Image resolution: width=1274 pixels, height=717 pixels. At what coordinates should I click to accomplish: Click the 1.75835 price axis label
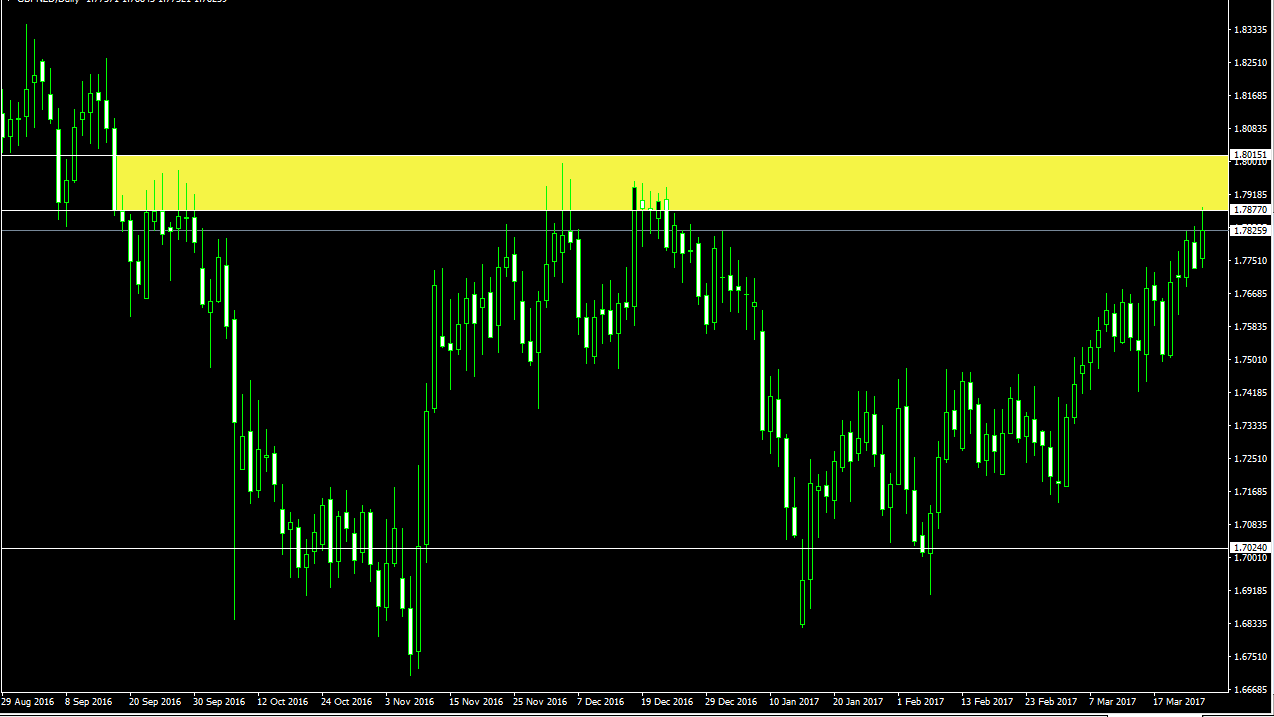(x=1251, y=327)
